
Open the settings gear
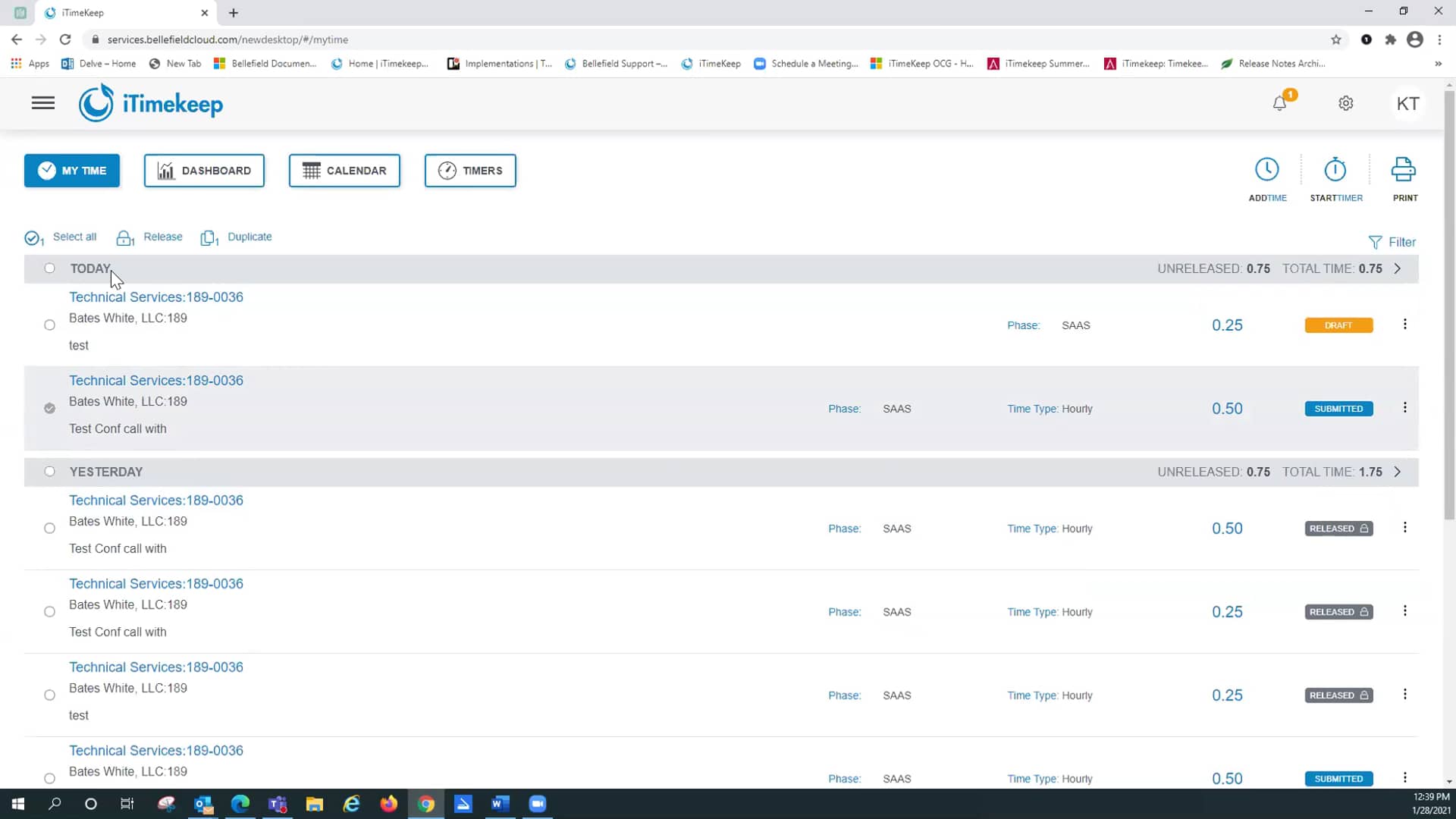(x=1346, y=103)
